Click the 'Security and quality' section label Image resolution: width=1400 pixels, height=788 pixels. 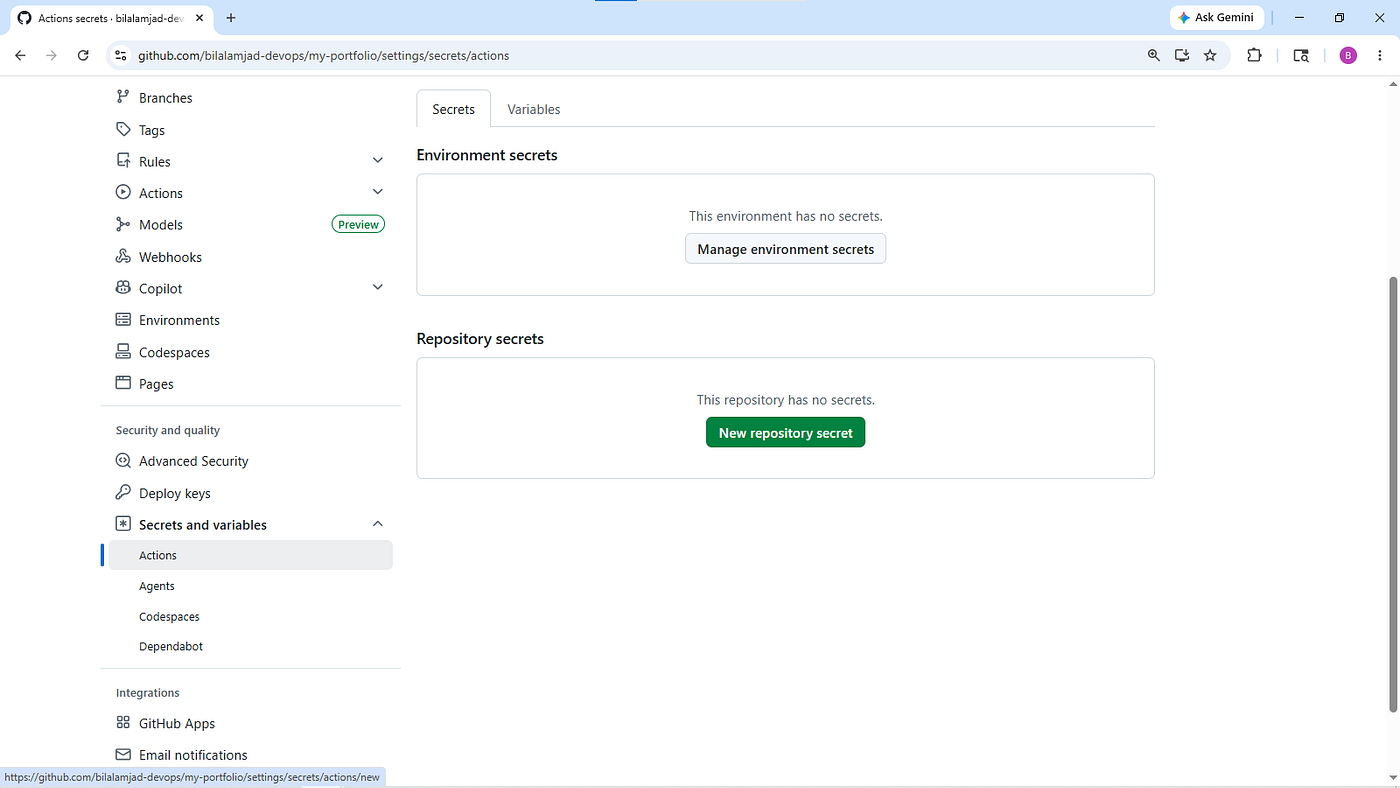coord(167,430)
